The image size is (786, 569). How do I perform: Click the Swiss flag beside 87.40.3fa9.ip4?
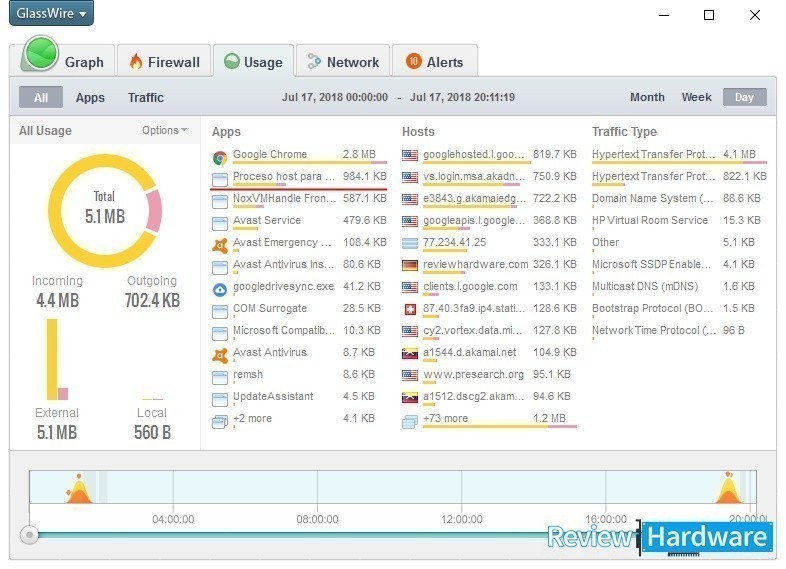point(410,309)
